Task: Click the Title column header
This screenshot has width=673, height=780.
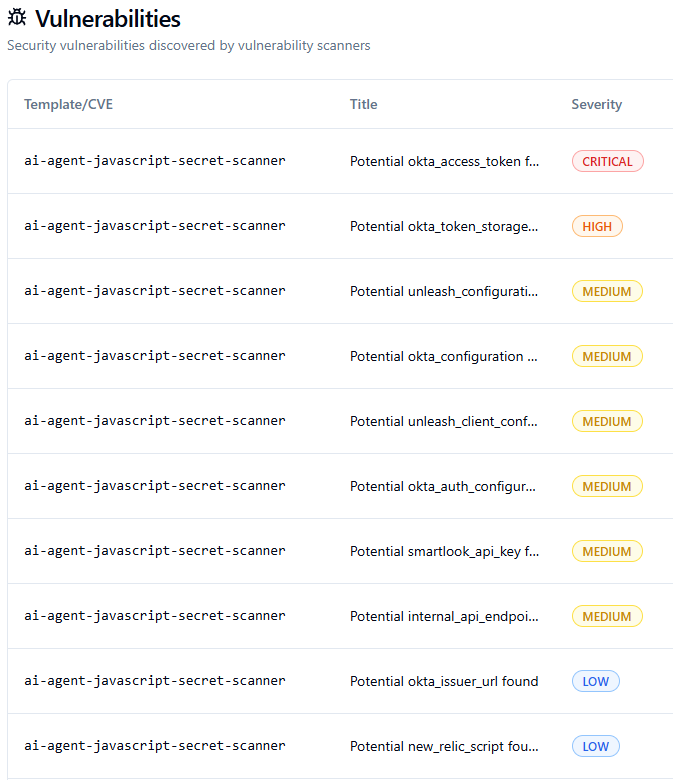Action: point(364,104)
